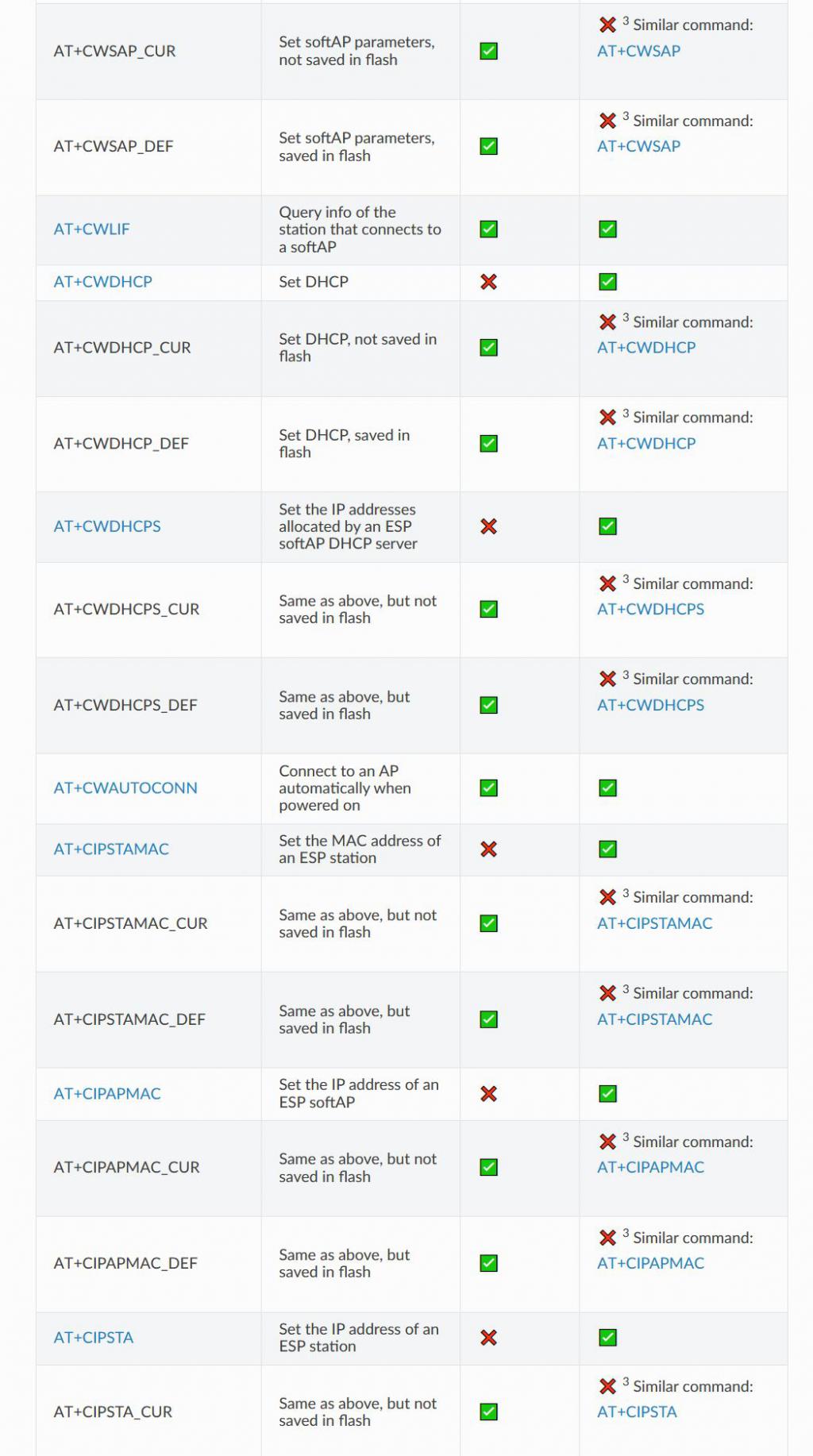The height and width of the screenshot is (1456, 813).
Task: Click green check in the AT+CIPAPMAC link row
Action: tap(607, 1094)
